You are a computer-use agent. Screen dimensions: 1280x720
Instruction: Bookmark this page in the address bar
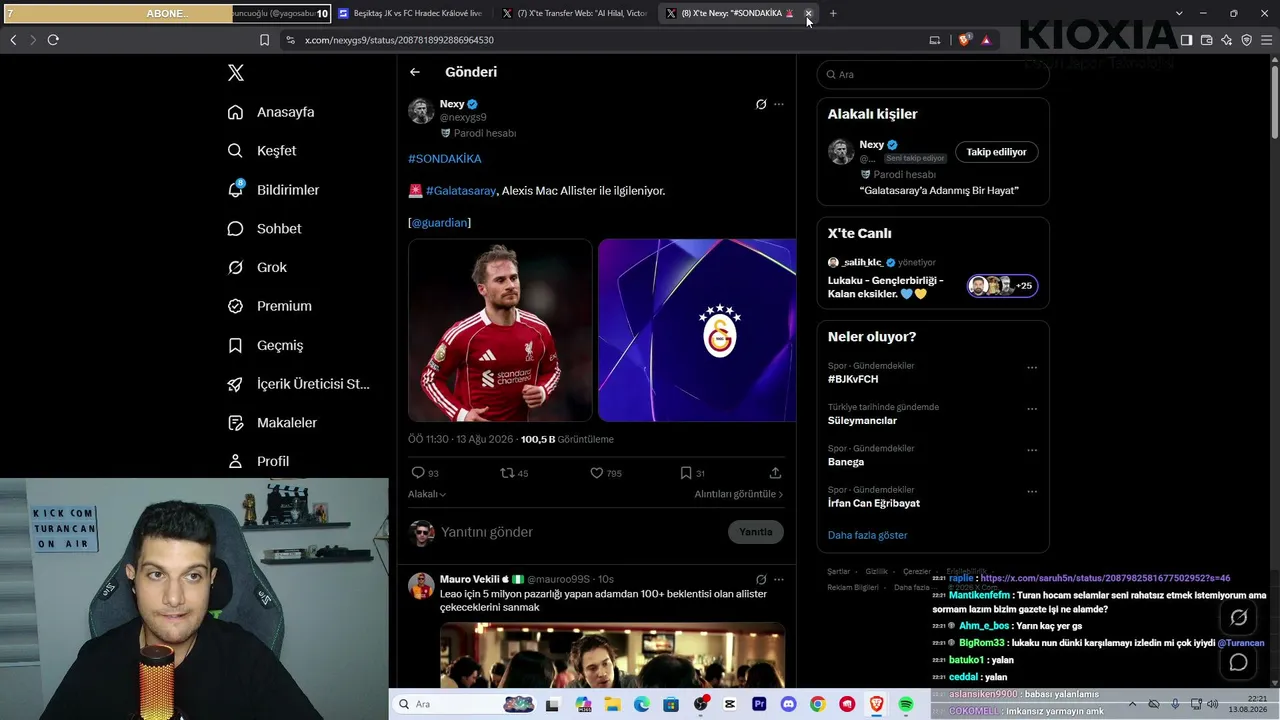click(x=264, y=40)
